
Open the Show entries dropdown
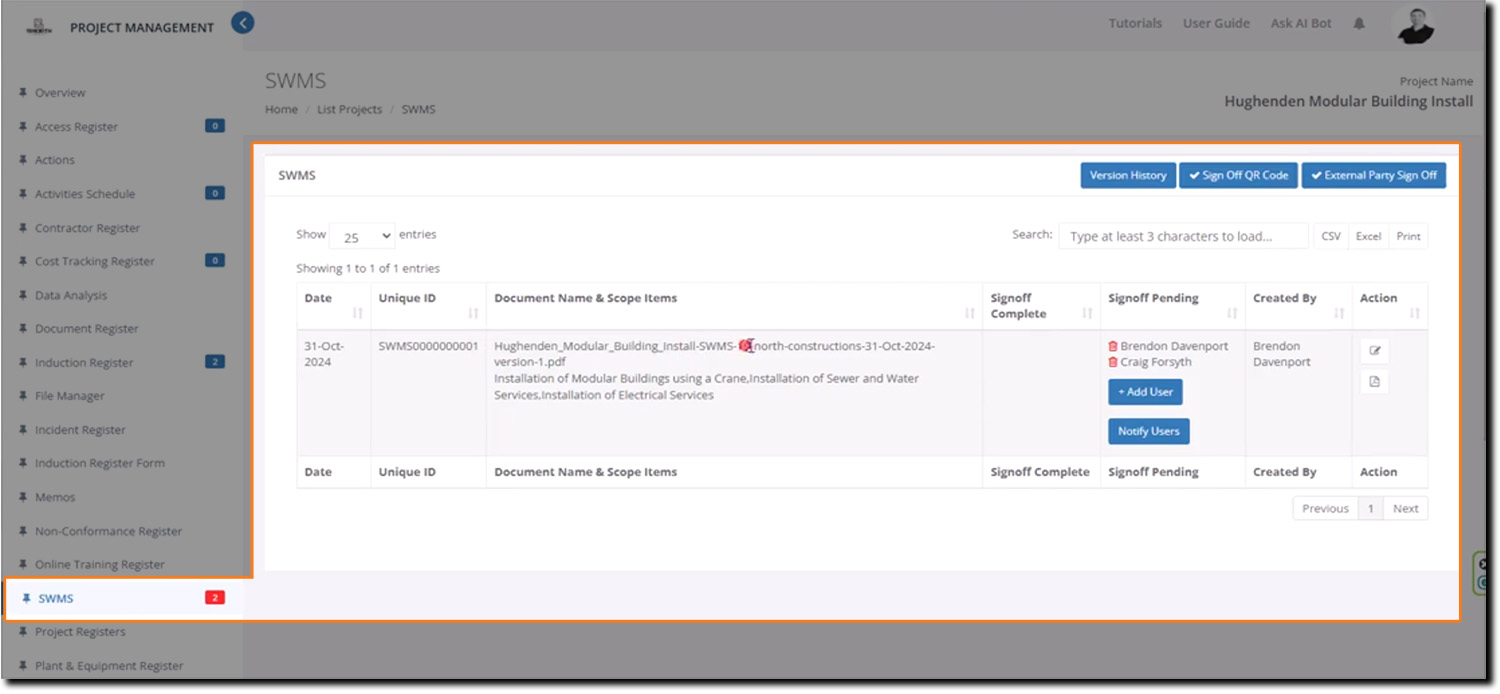point(362,237)
